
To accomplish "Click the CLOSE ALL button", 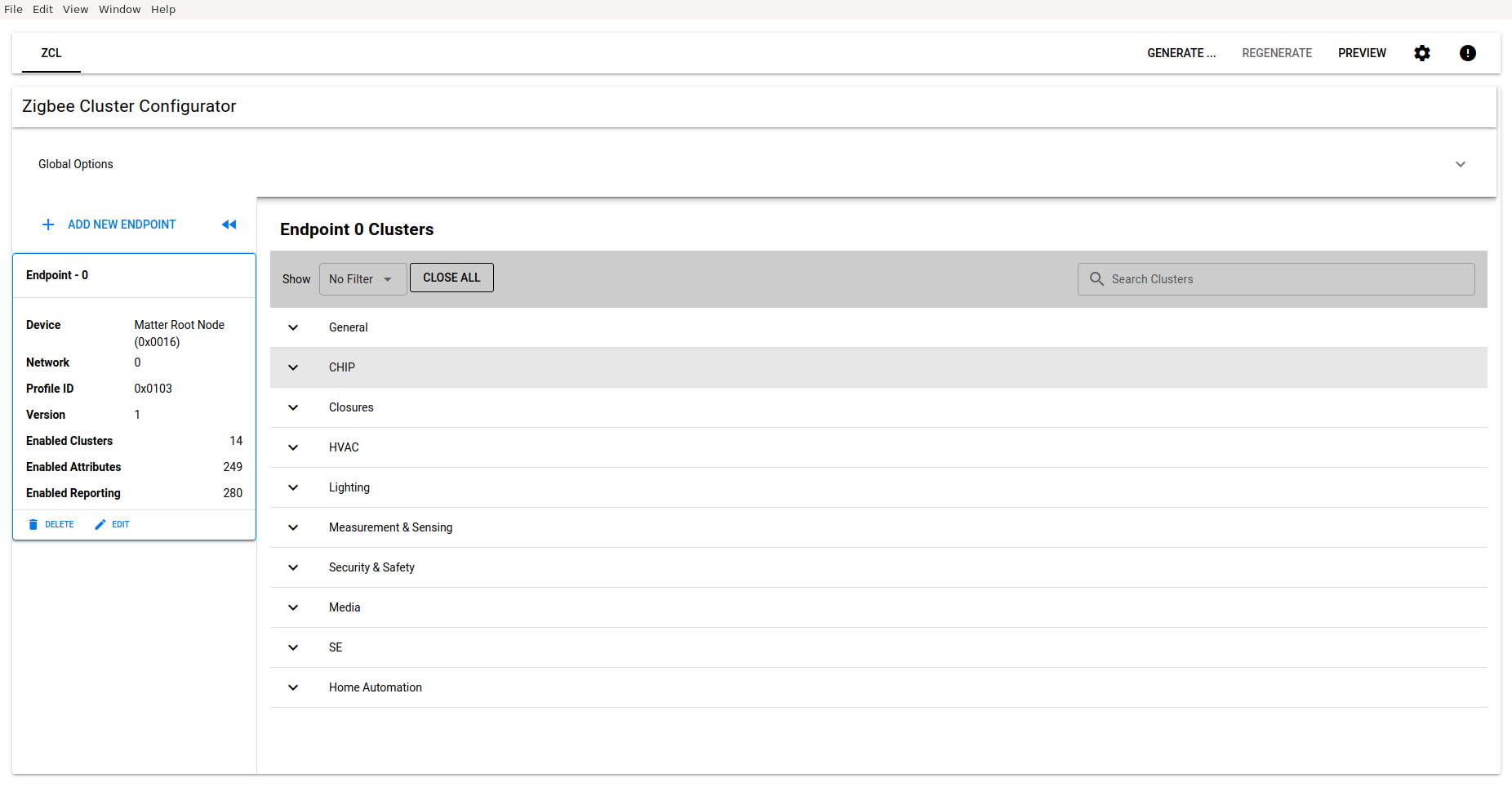I will [x=451, y=278].
